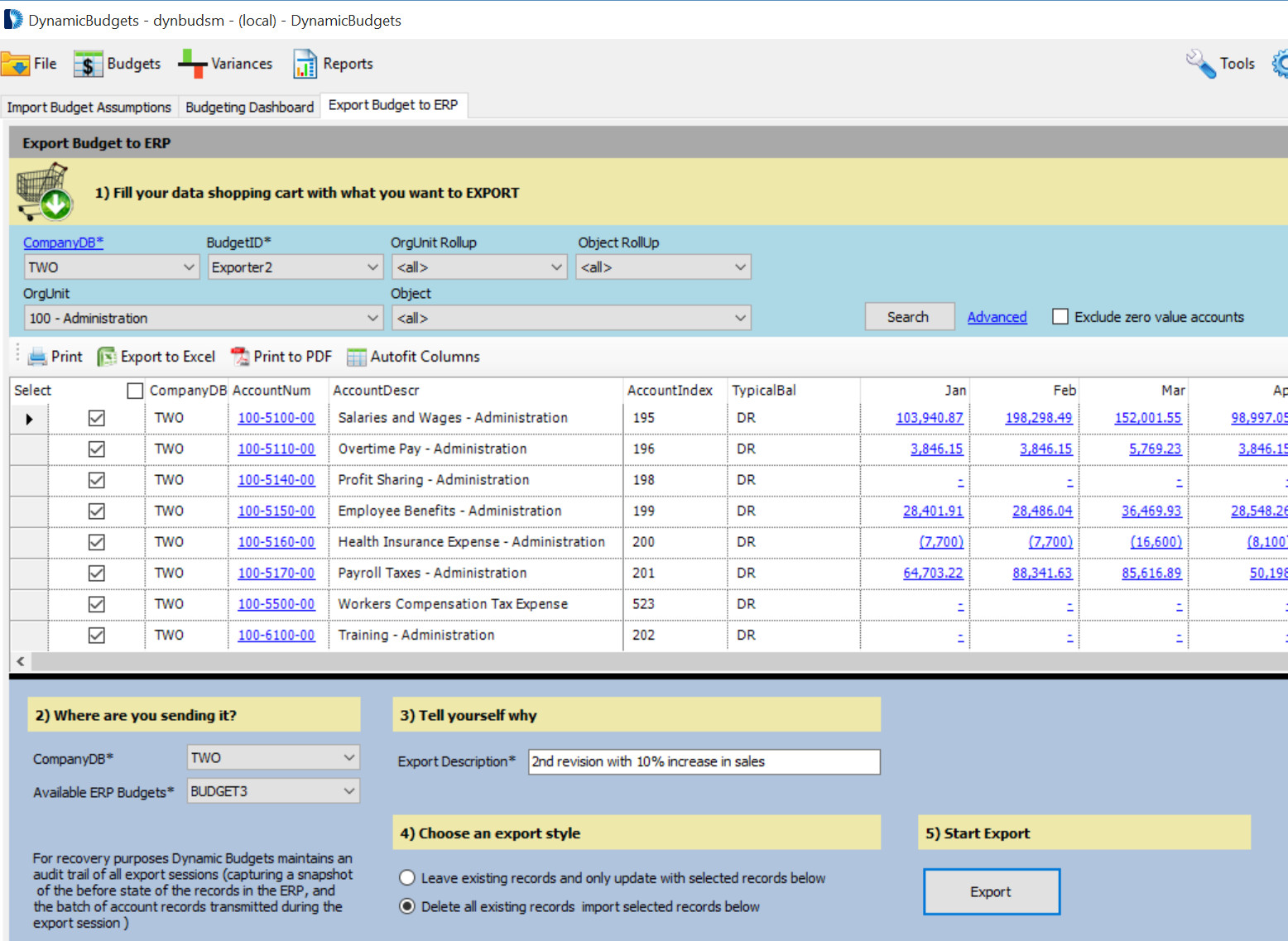Click the Tools wrench icon
The image size is (1288, 941).
1201,63
